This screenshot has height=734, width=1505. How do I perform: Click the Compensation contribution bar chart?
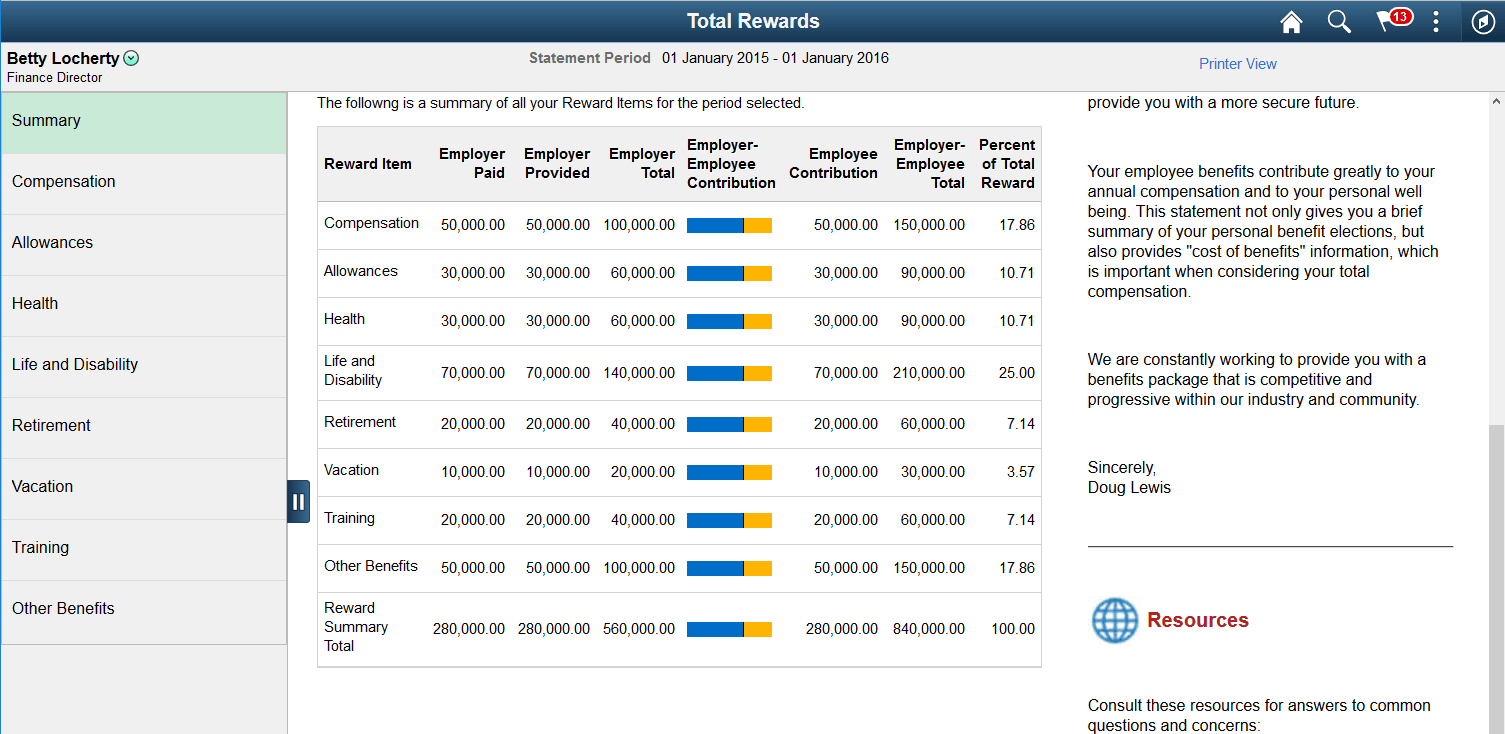coord(729,225)
